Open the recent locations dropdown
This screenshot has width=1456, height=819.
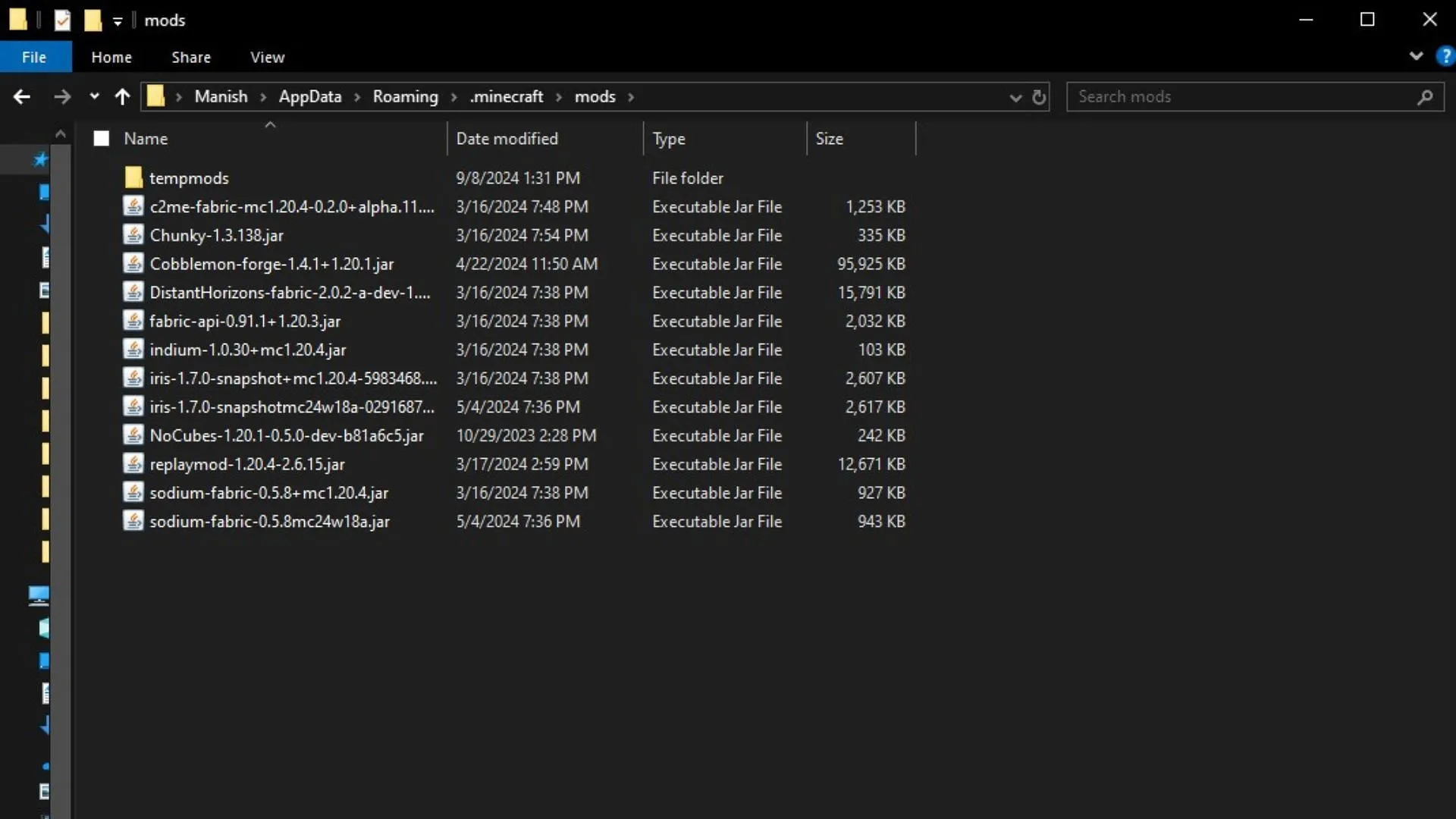click(94, 96)
